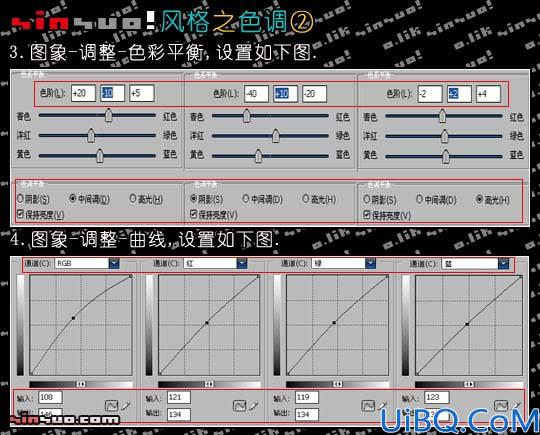Click the highlighted 色阶 field showing -10
The height and width of the screenshot is (435, 540).
click(112, 93)
